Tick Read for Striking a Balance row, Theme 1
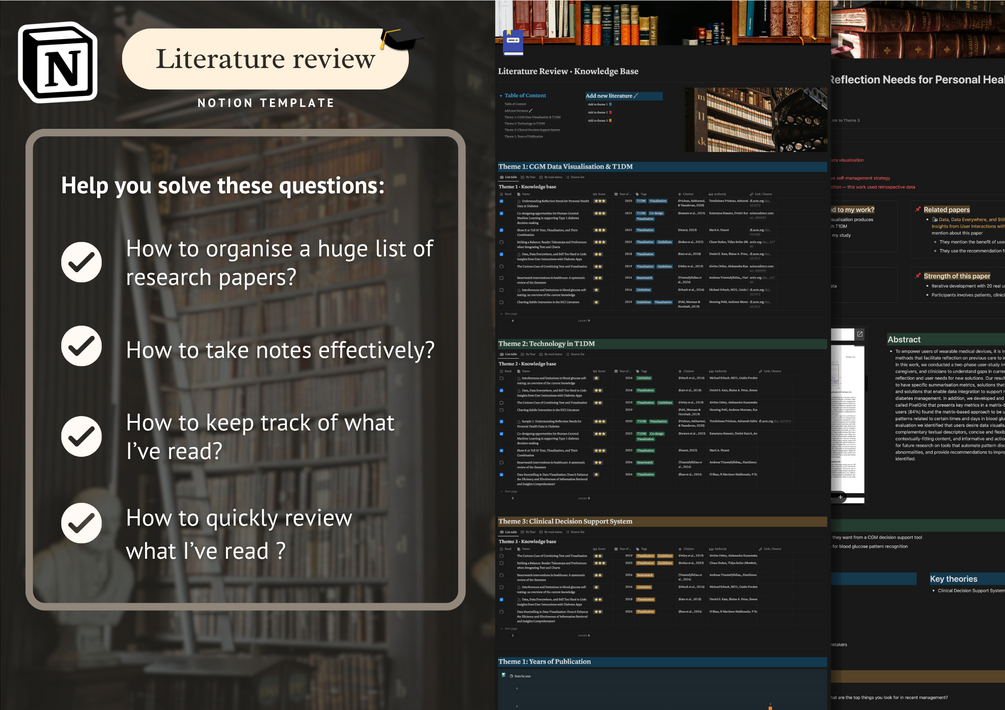Screen dimensions: 1005x710 pyautogui.click(x=501, y=242)
